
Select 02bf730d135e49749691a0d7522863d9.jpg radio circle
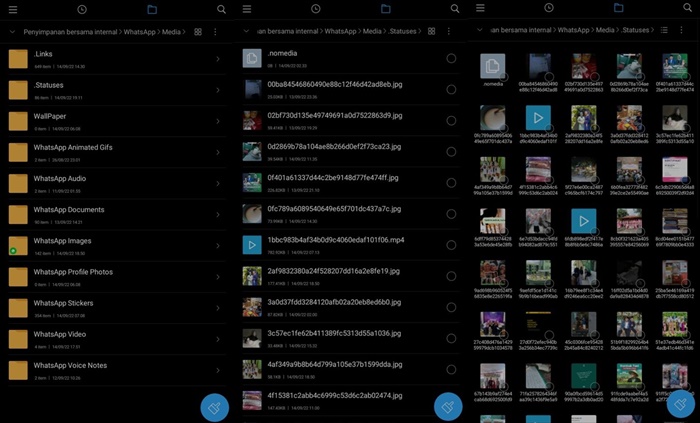point(451,120)
